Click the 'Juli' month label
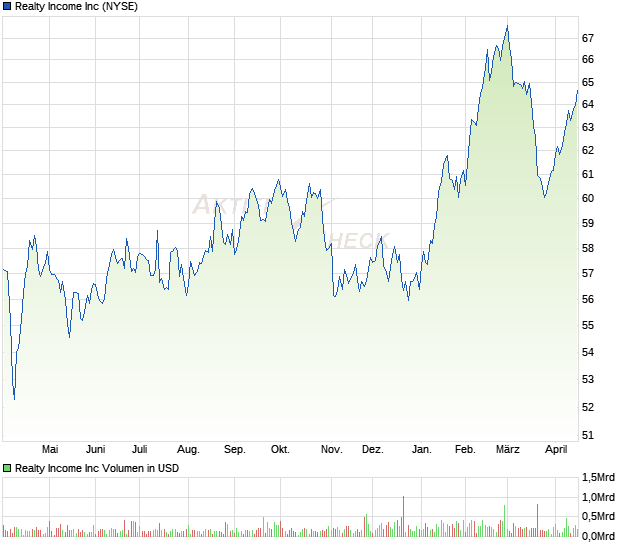620x546 pixels. [x=140, y=450]
